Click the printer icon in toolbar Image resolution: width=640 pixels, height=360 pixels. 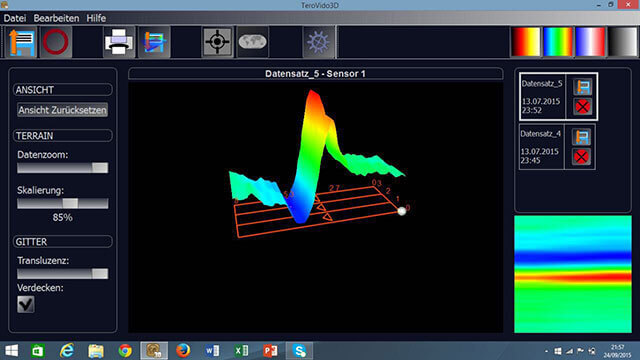pos(119,42)
